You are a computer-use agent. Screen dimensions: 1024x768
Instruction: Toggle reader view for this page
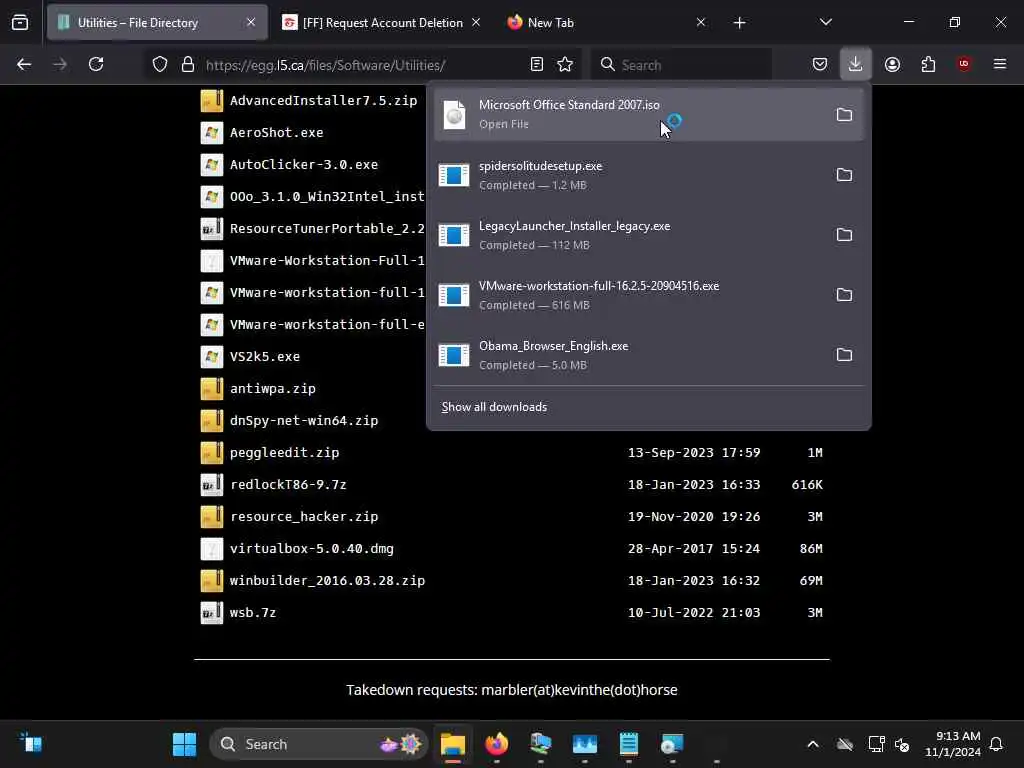click(537, 65)
